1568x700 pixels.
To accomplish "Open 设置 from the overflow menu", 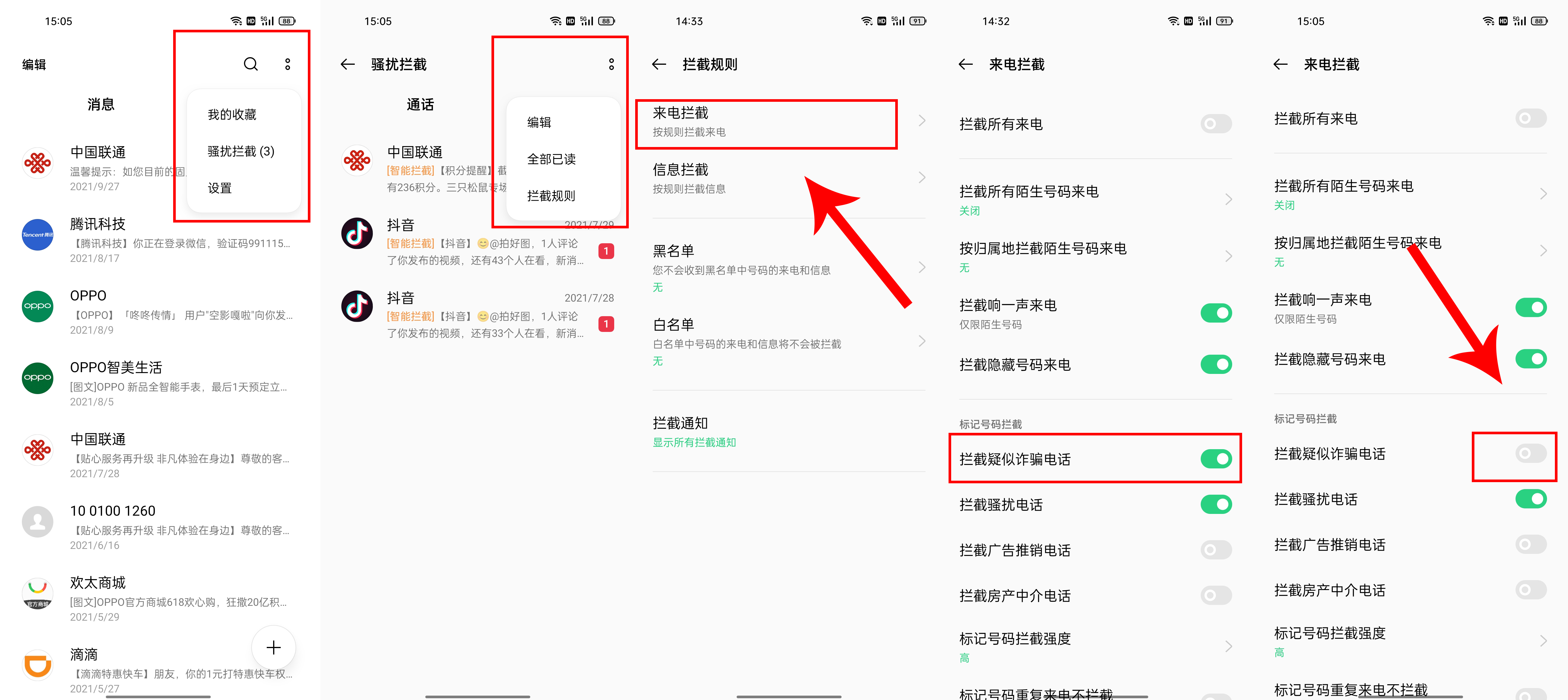I will click(219, 188).
